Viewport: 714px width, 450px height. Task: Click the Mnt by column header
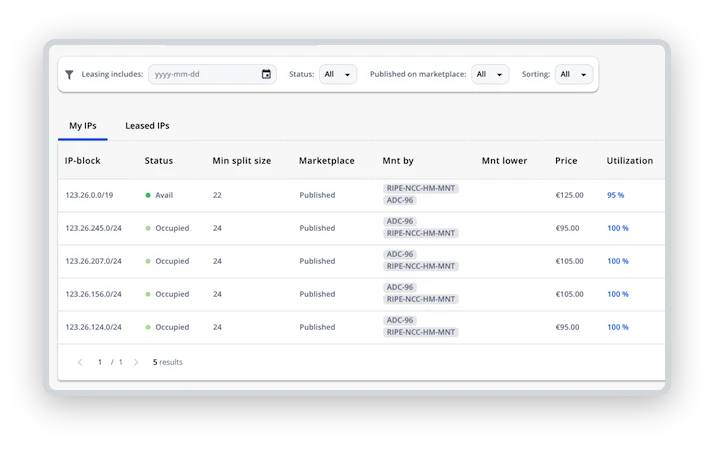pyautogui.click(x=398, y=161)
